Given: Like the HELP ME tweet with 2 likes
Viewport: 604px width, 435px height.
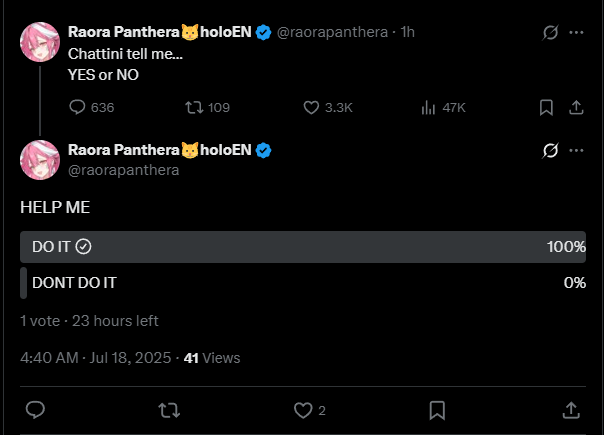Looking at the screenshot, I should 304,410.
